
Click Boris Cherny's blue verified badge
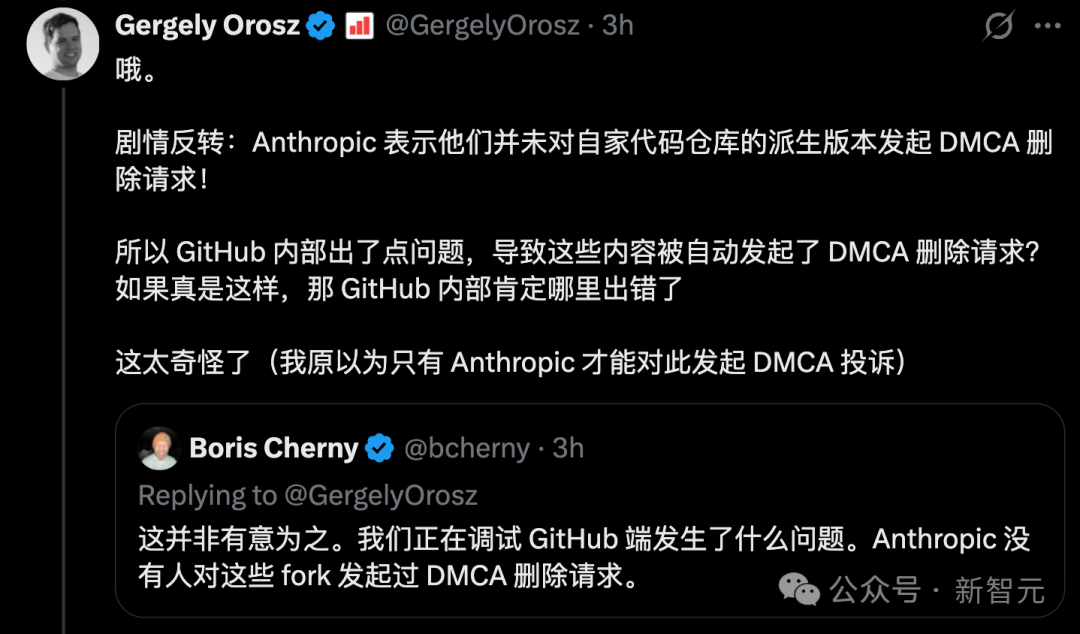click(379, 448)
